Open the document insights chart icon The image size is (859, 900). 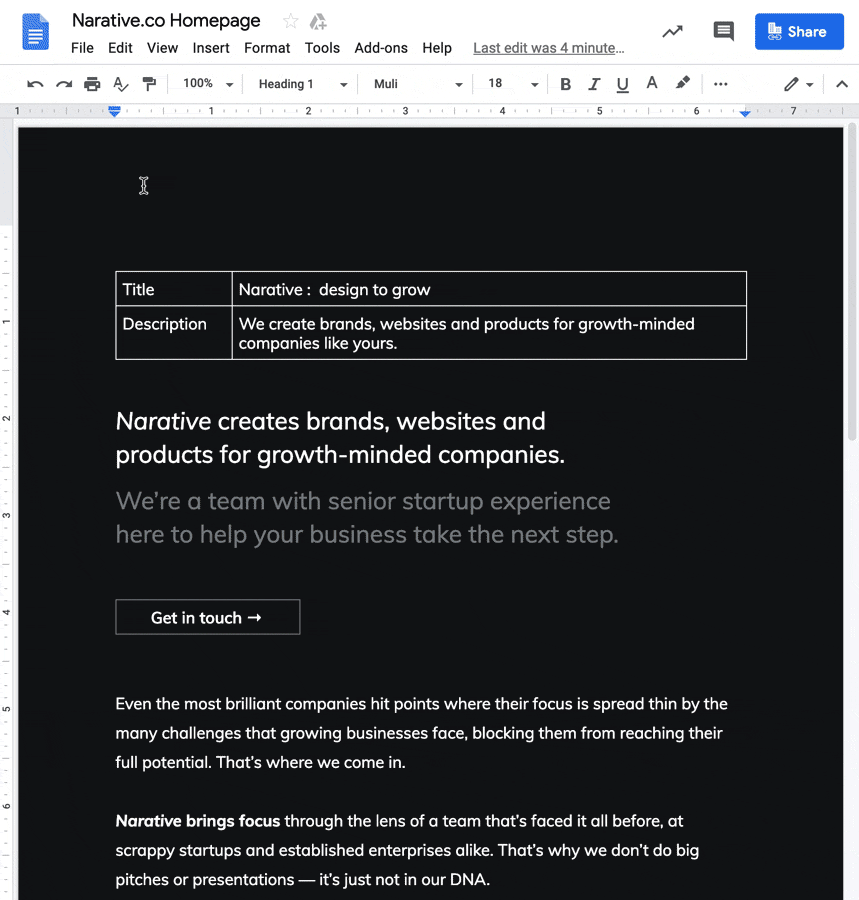672,31
